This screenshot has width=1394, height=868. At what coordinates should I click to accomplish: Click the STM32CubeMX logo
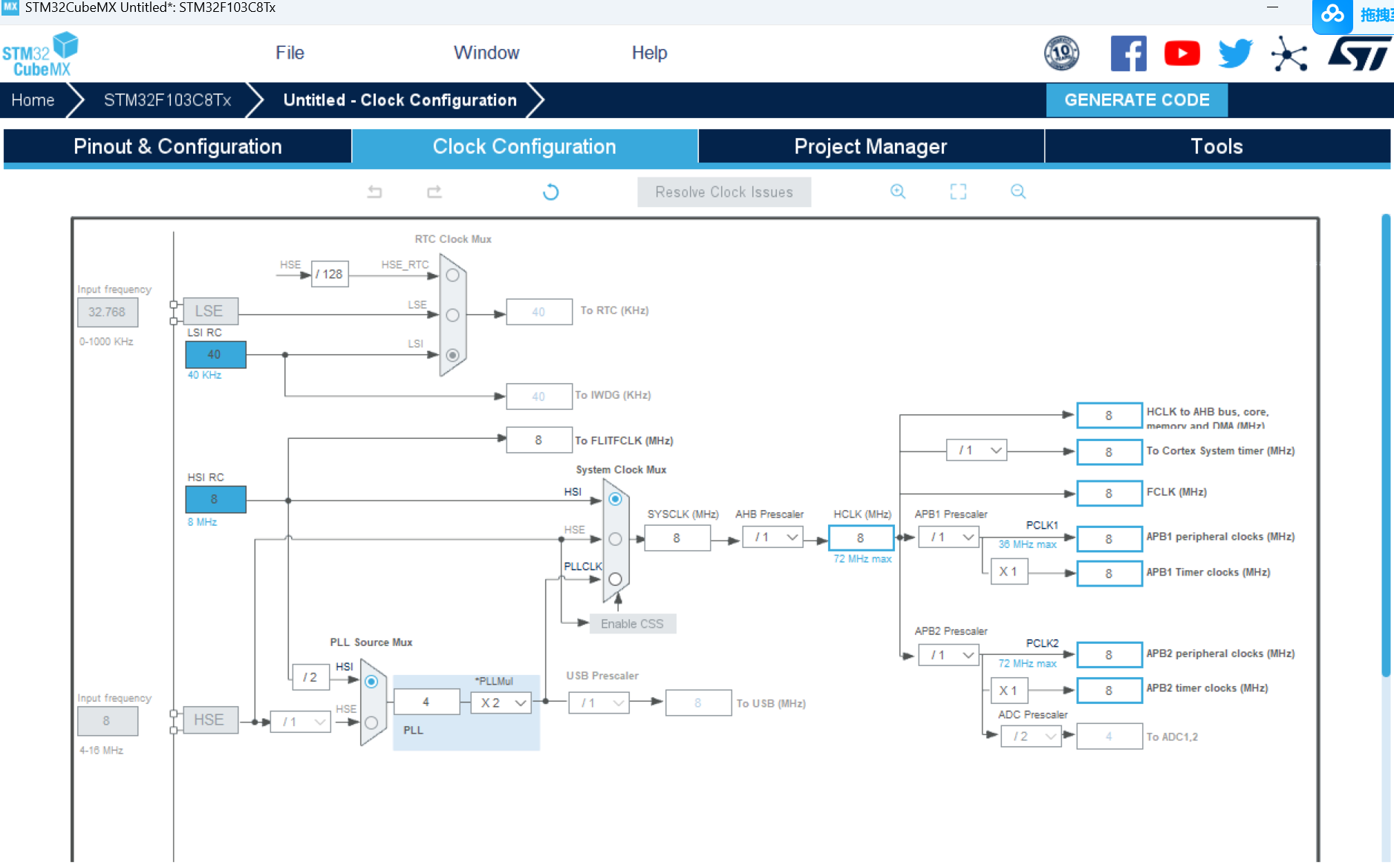point(41,54)
